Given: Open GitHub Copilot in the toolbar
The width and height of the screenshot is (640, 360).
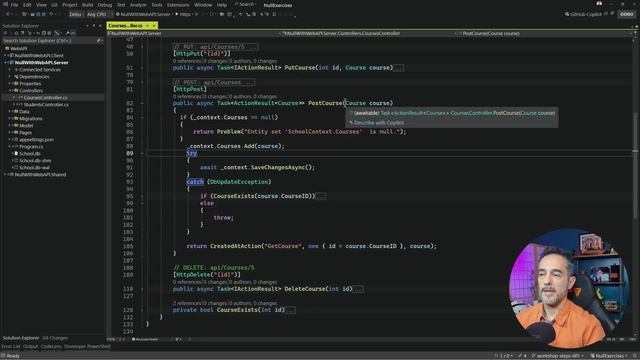Looking at the screenshot, I should point(583,14).
